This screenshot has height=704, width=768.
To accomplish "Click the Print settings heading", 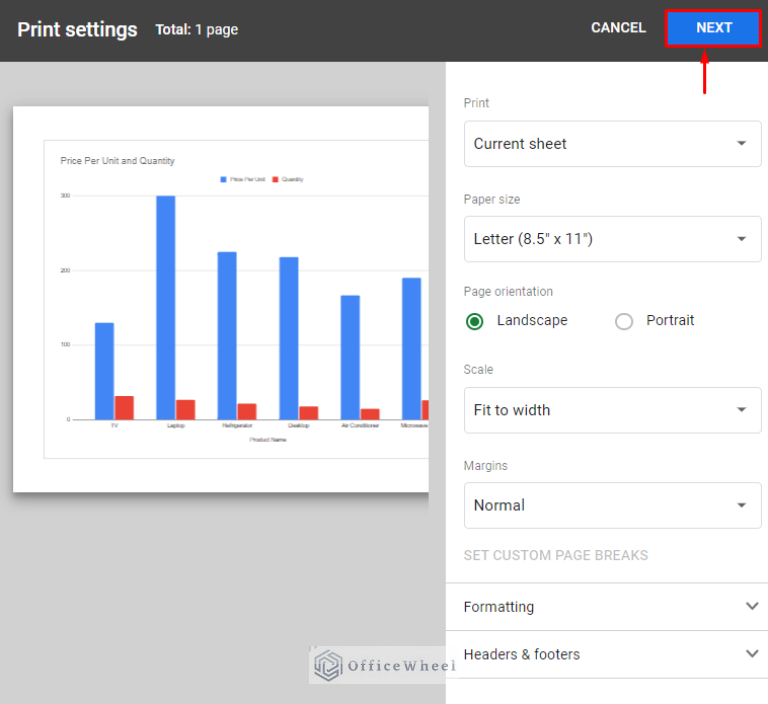I will [77, 29].
